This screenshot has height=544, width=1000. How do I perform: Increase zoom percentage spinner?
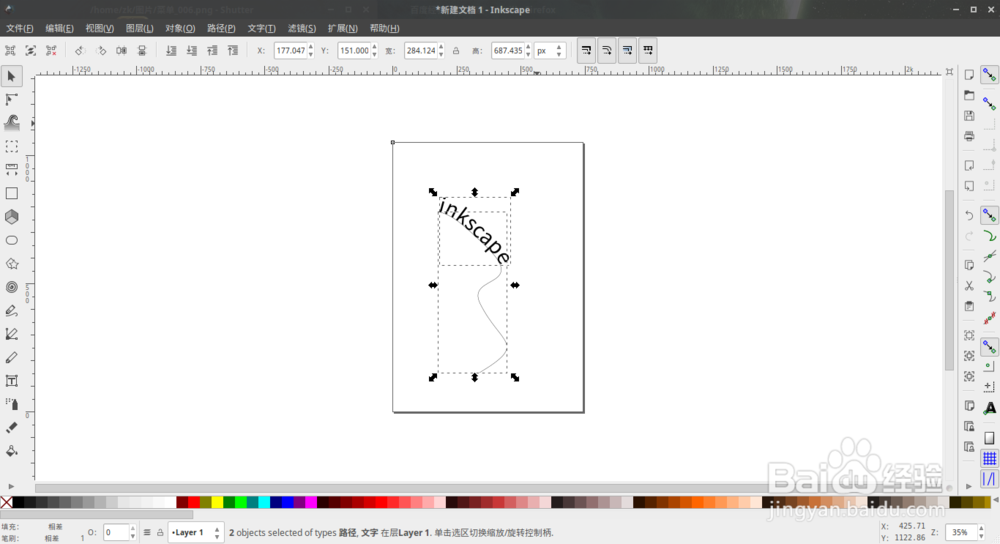coord(980,528)
